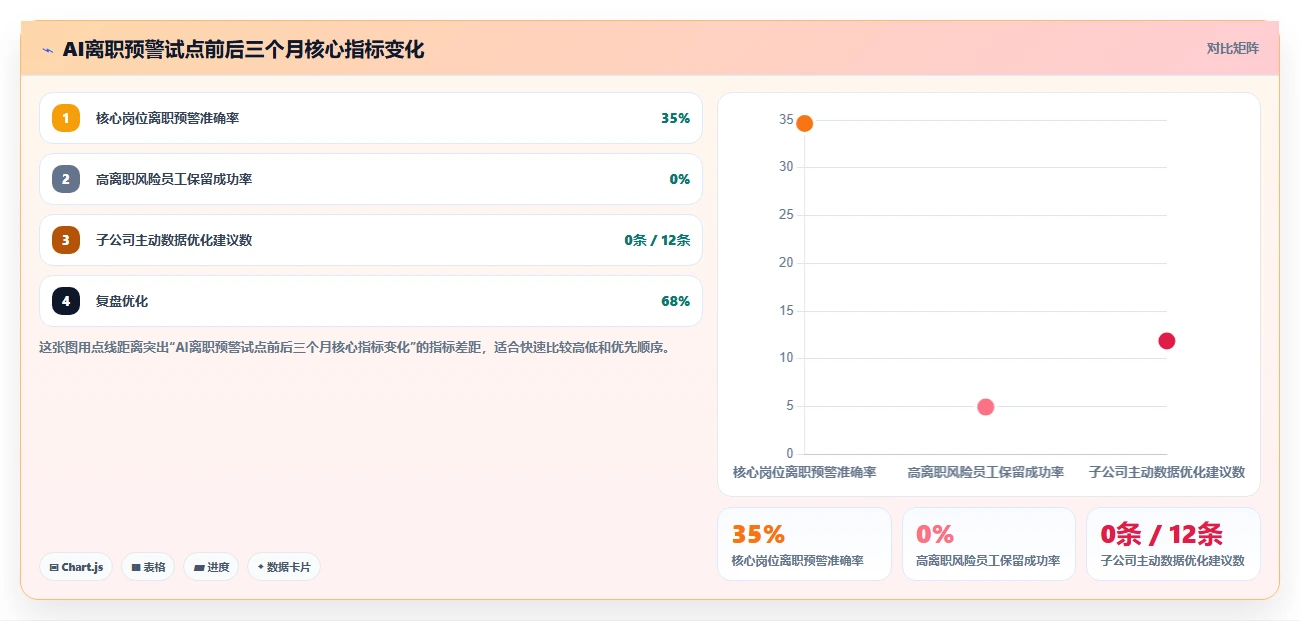Click the 68% value in 复盘优化 row
Screen dimensions: 1300x621
pyautogui.click(x=675, y=301)
